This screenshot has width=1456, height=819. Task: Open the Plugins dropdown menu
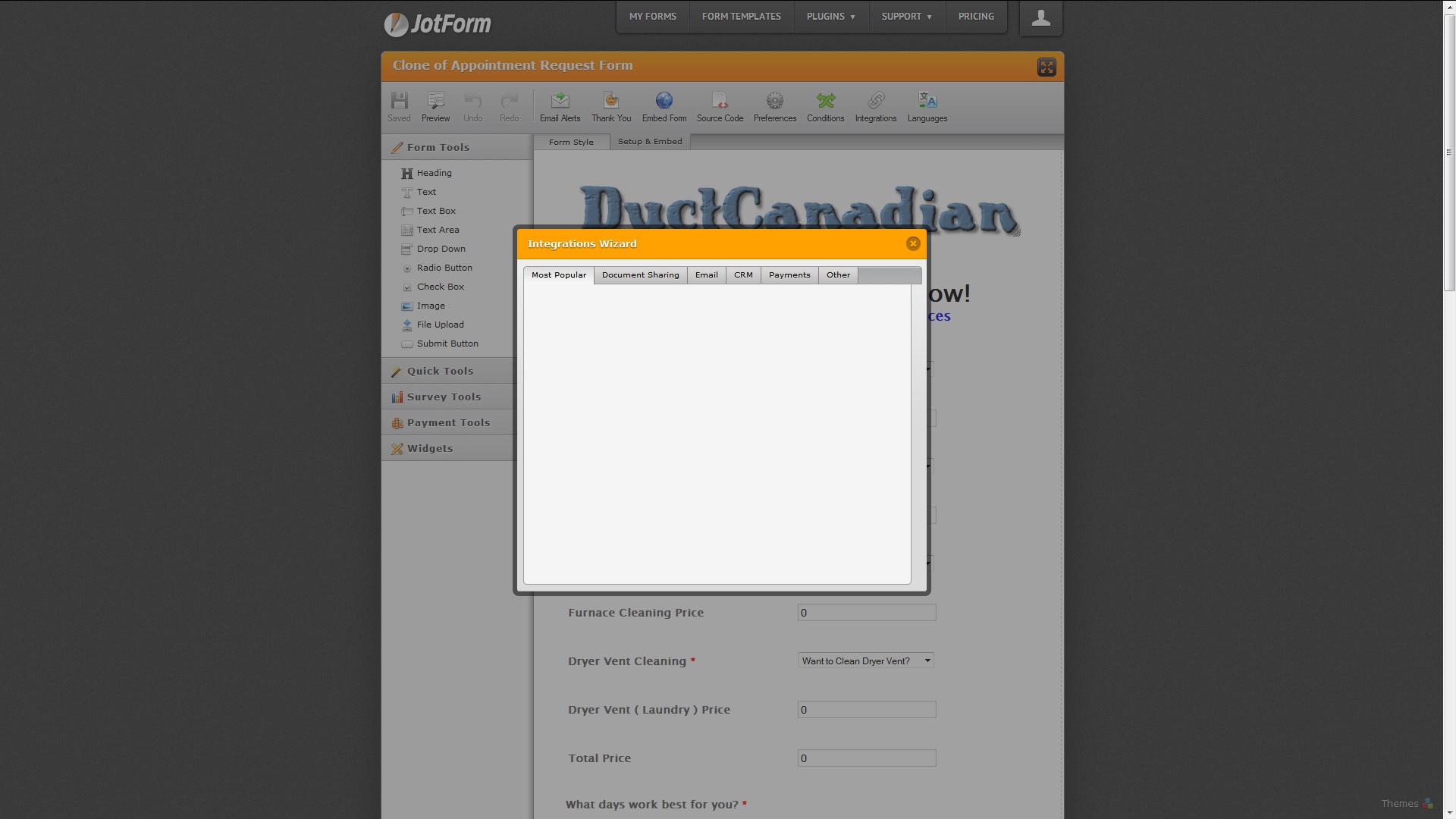[830, 17]
